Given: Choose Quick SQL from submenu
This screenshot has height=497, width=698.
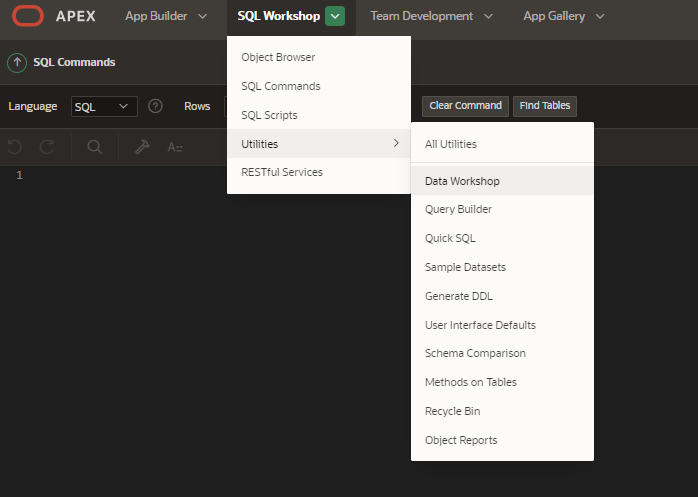Looking at the screenshot, I should point(502,238).
